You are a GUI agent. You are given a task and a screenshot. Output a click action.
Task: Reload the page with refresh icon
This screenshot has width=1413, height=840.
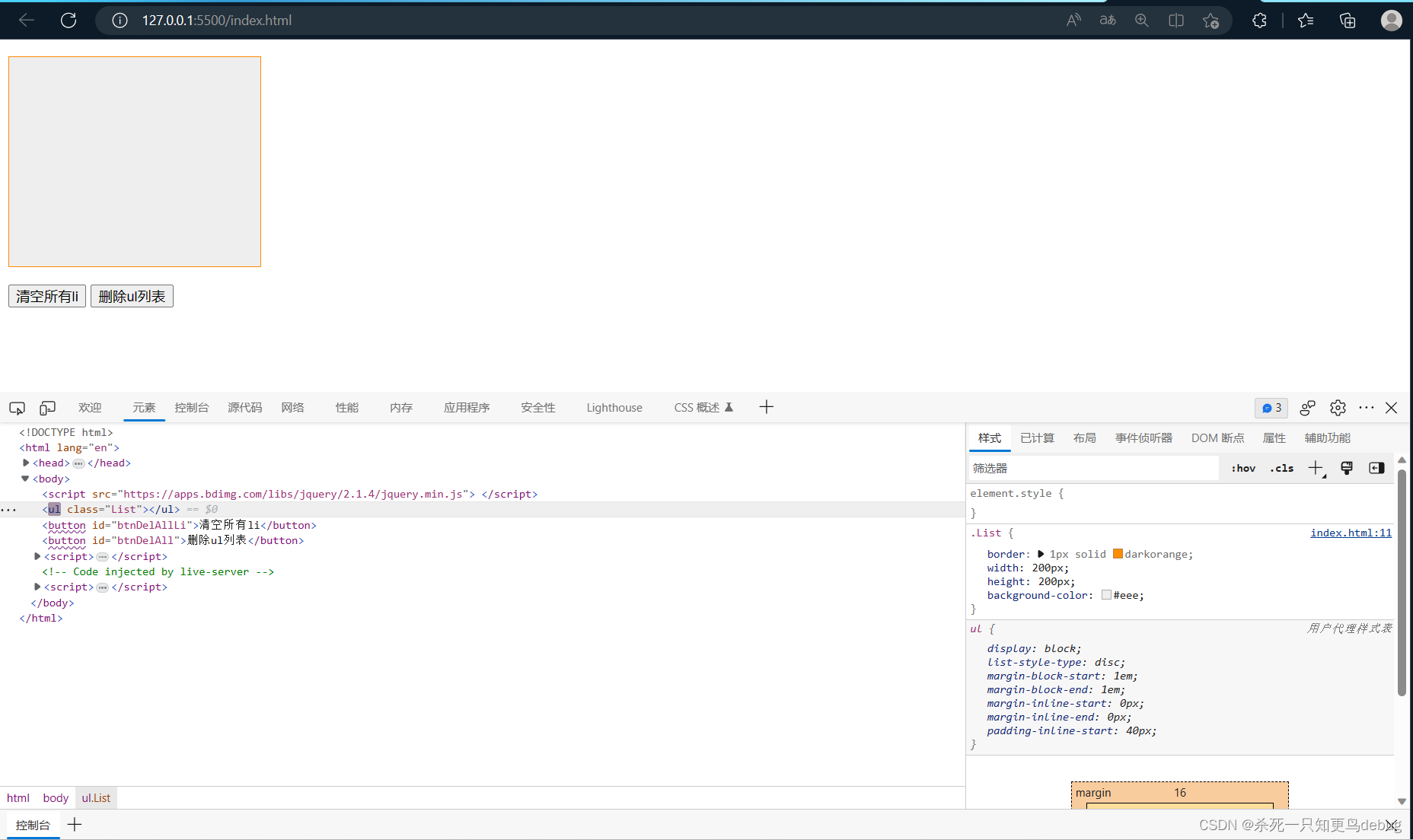click(69, 21)
